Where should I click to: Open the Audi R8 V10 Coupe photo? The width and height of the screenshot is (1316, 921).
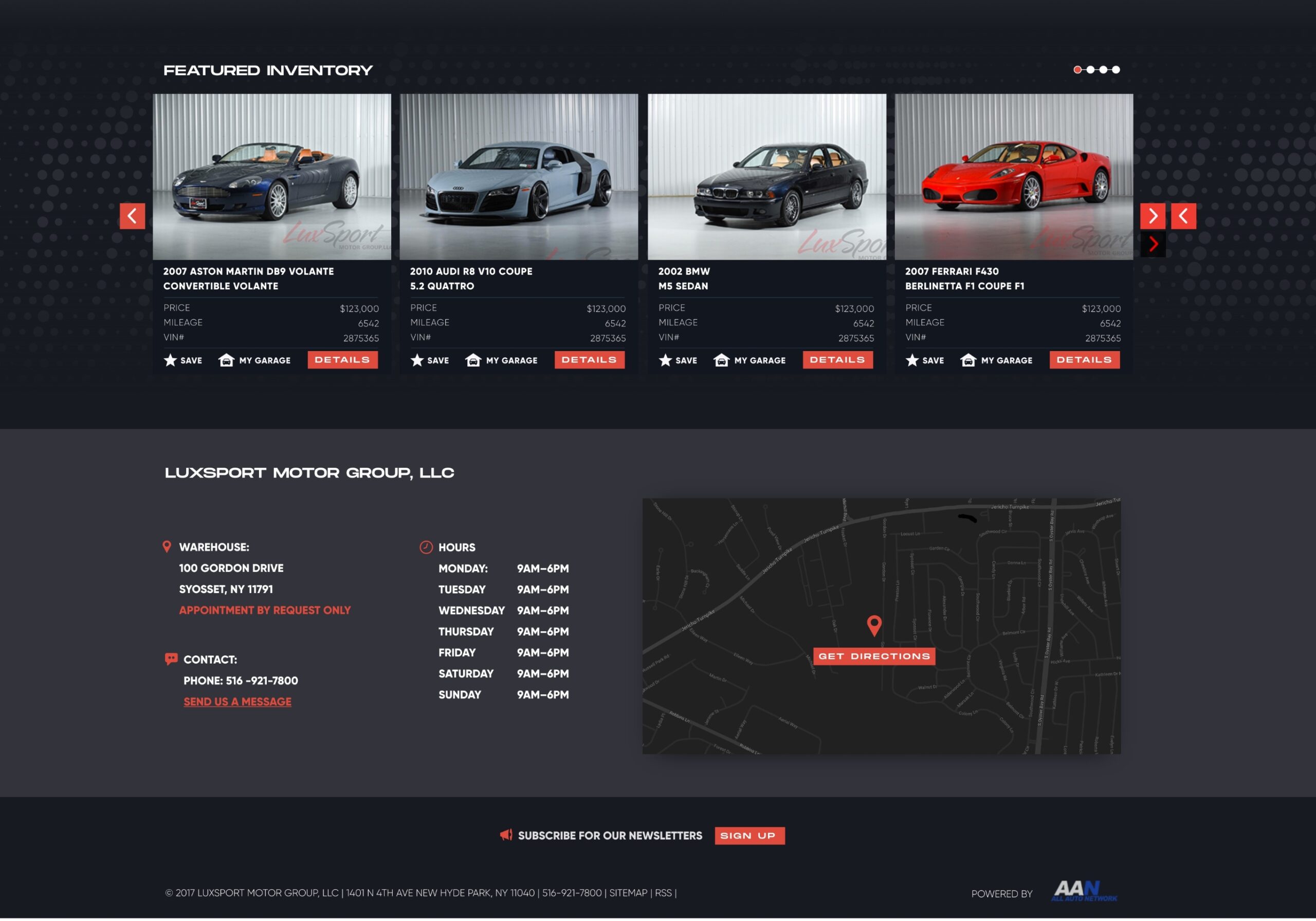(x=519, y=177)
